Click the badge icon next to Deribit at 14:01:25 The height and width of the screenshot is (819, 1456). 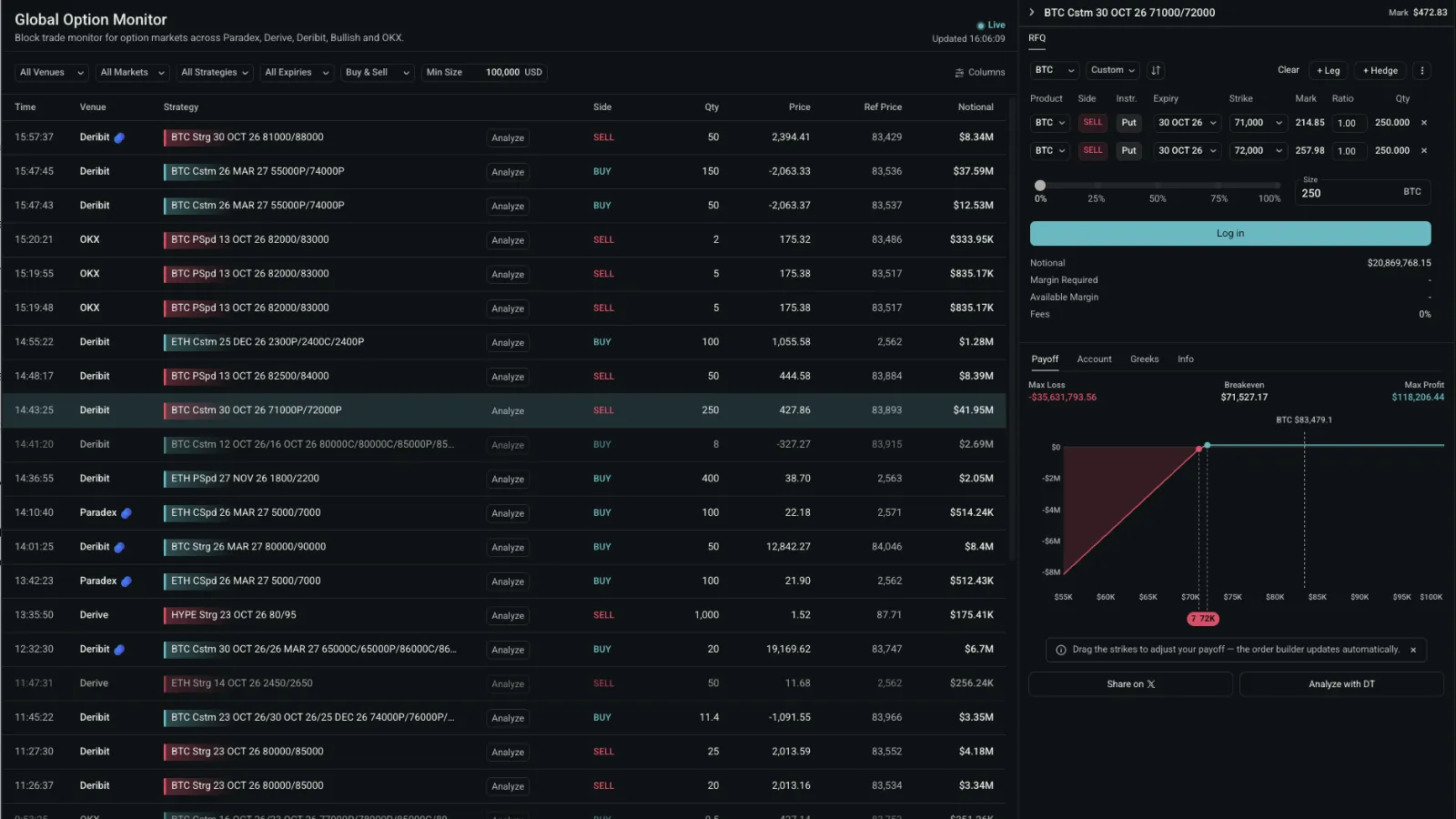point(119,547)
